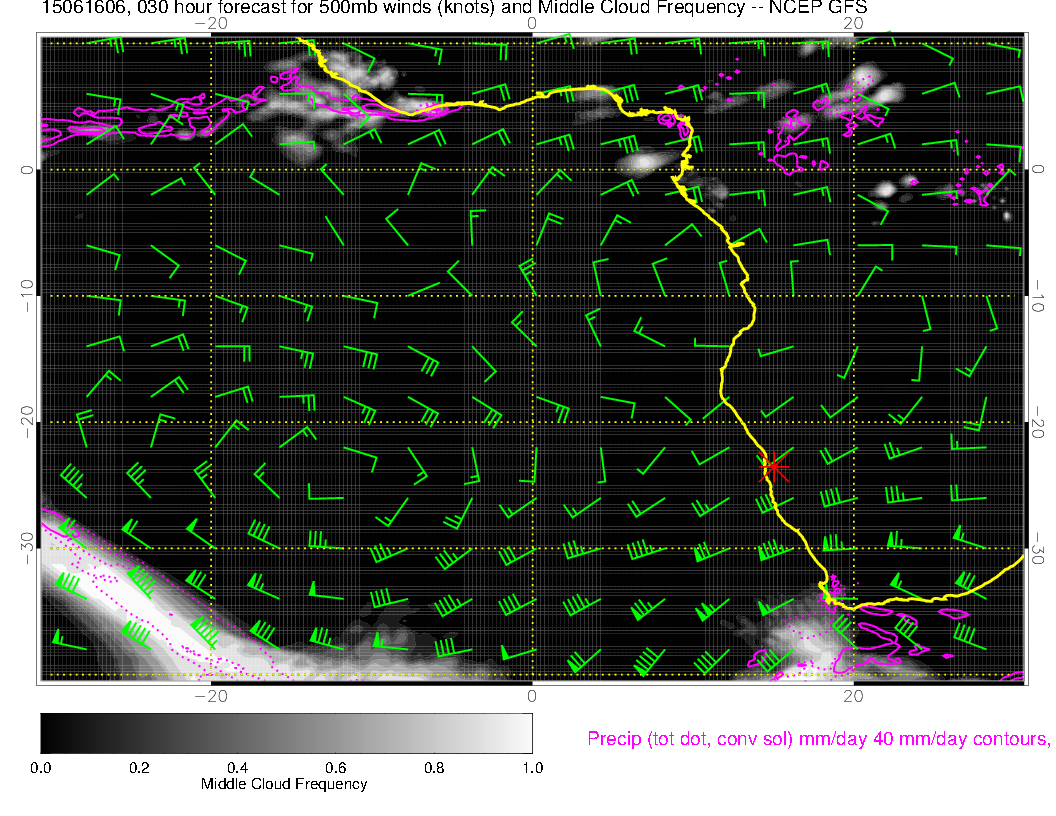Click the 0 longitude label below the map
This screenshot has height=816, width=1056.
pyautogui.click(x=532, y=695)
